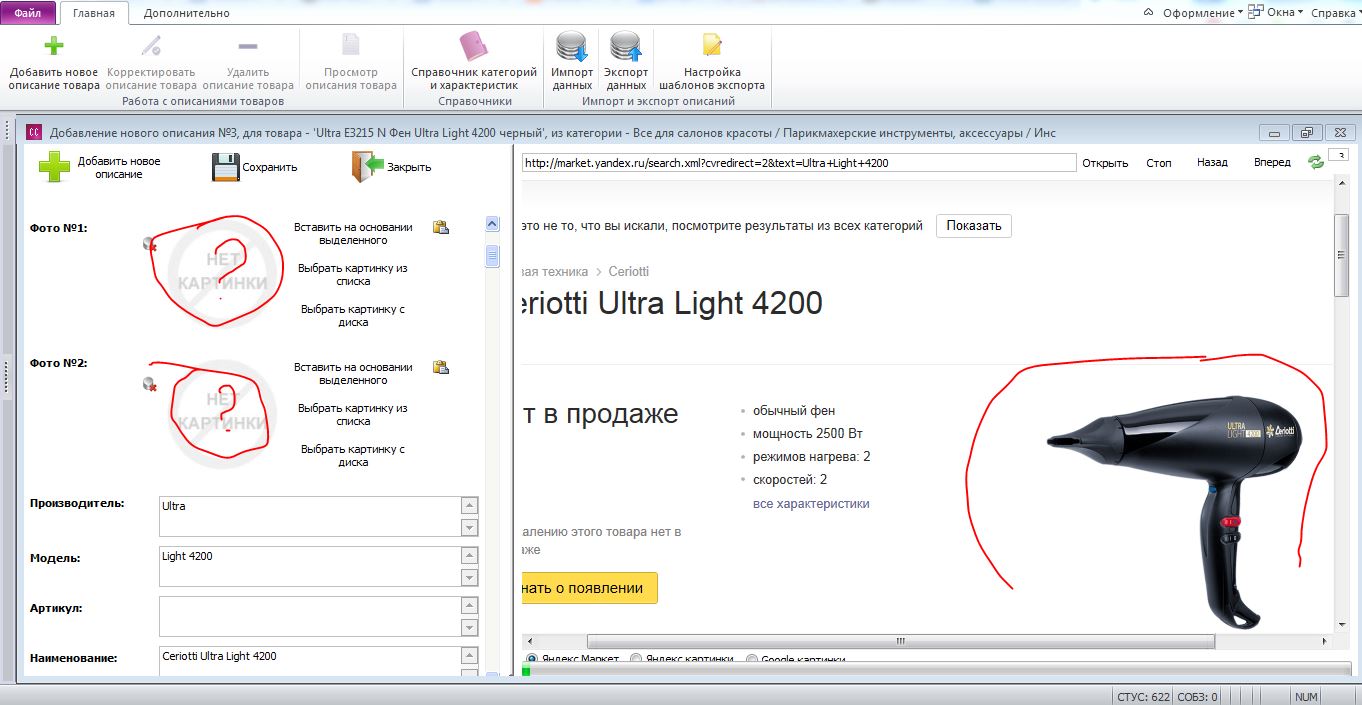Click 'Выбрать картинку из списка' for Photo №2
The height and width of the screenshot is (705, 1362).
(353, 415)
